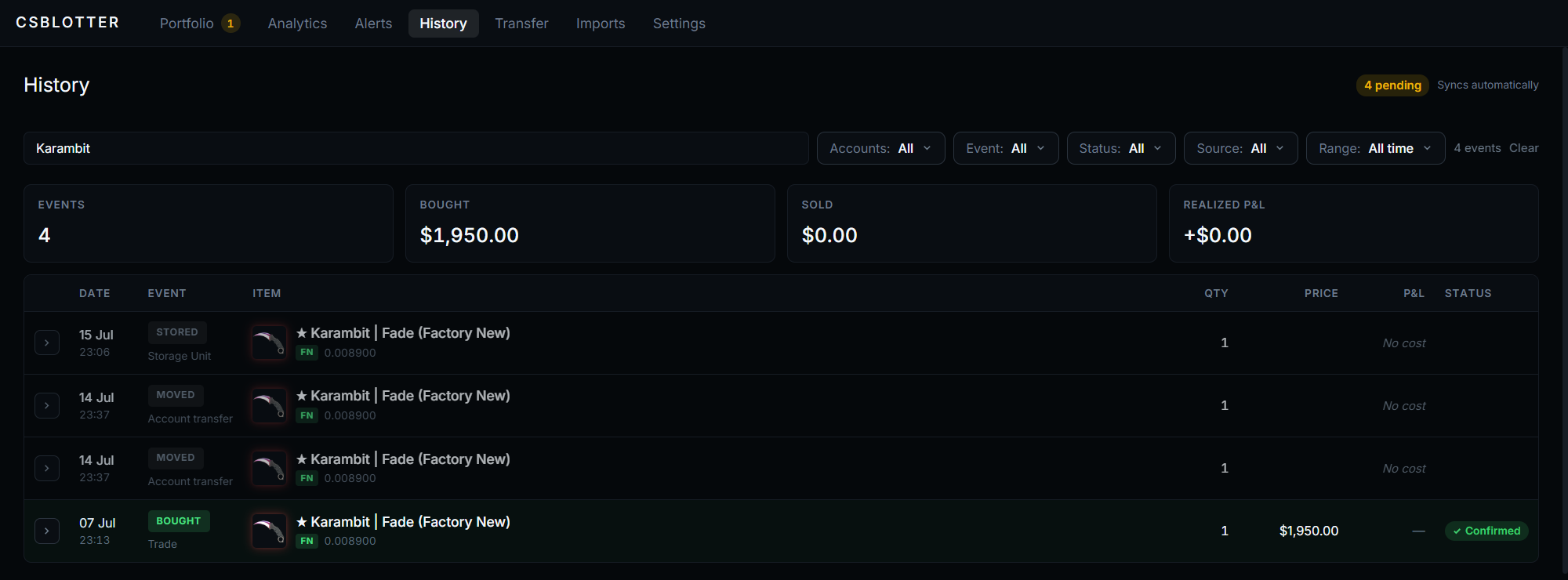Click the Bought $1,950.00 summary card

[x=590, y=223]
